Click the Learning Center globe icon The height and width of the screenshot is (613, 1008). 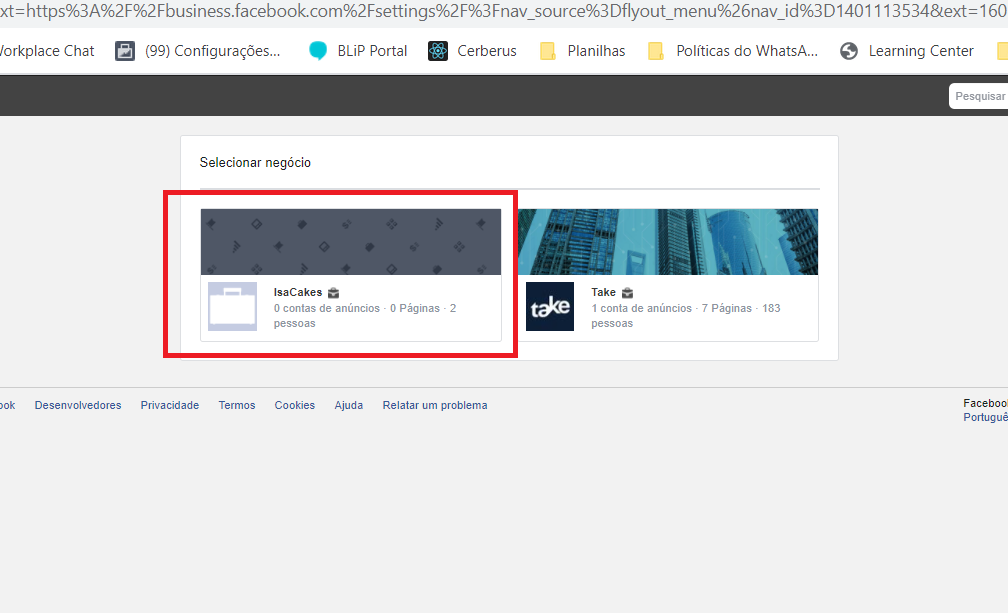pos(849,51)
